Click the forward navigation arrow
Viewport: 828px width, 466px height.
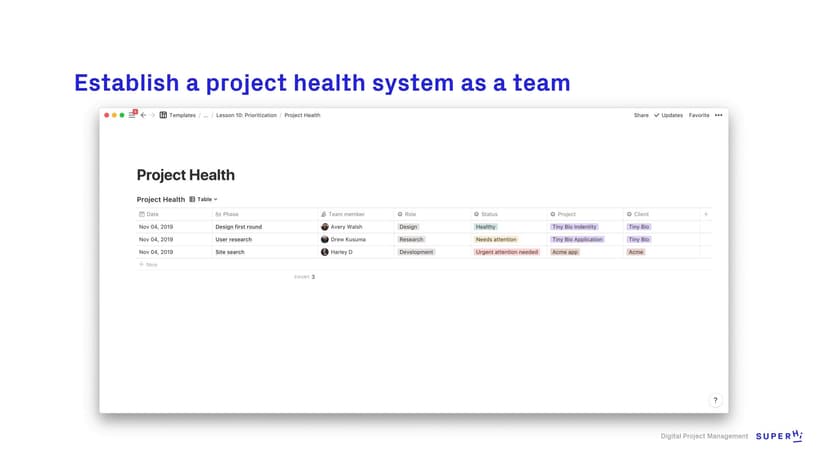pyautogui.click(x=152, y=115)
